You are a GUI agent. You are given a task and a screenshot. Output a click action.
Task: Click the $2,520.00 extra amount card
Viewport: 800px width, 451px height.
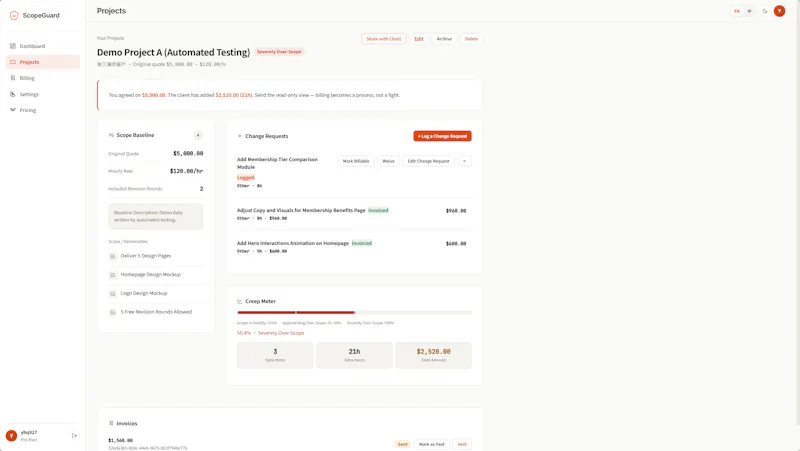pyautogui.click(x=433, y=355)
